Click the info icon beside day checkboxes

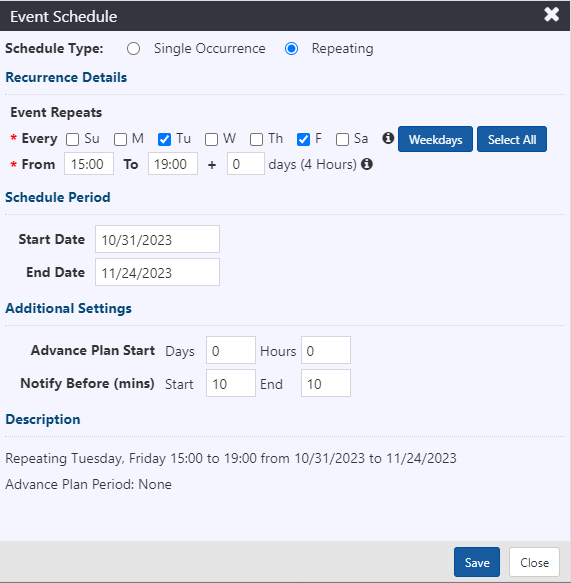pos(388,138)
